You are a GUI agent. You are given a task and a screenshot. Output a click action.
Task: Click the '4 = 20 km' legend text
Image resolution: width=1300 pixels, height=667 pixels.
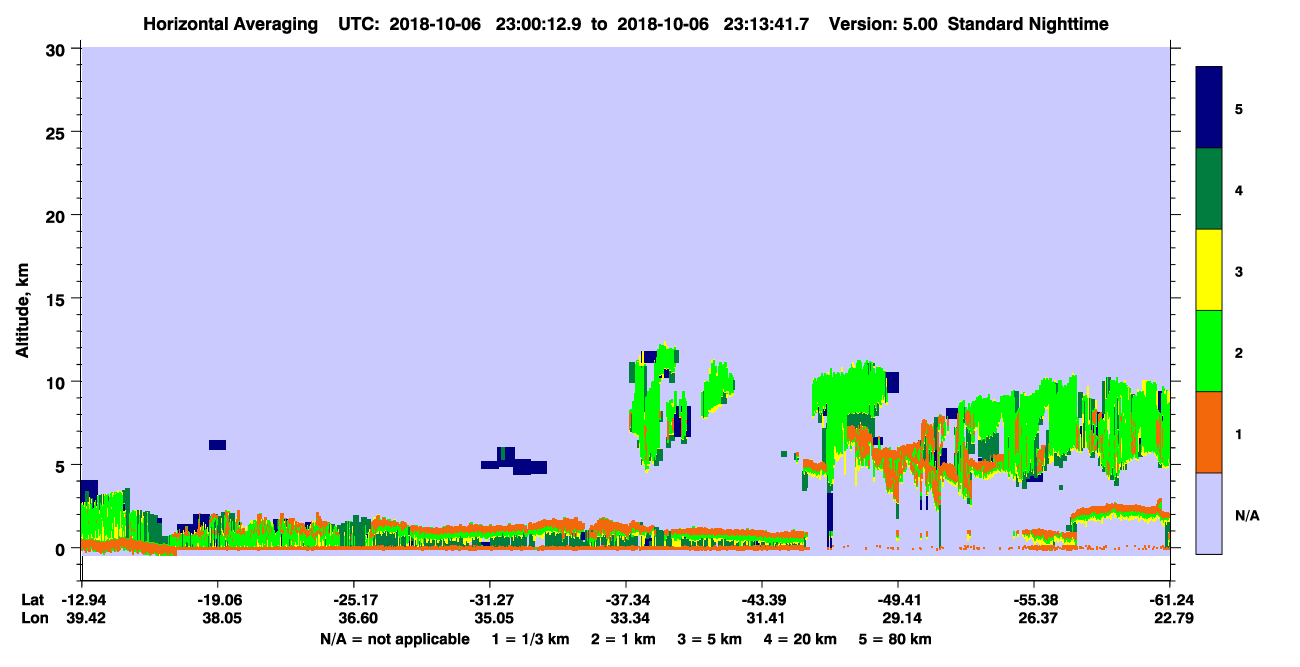click(798, 639)
